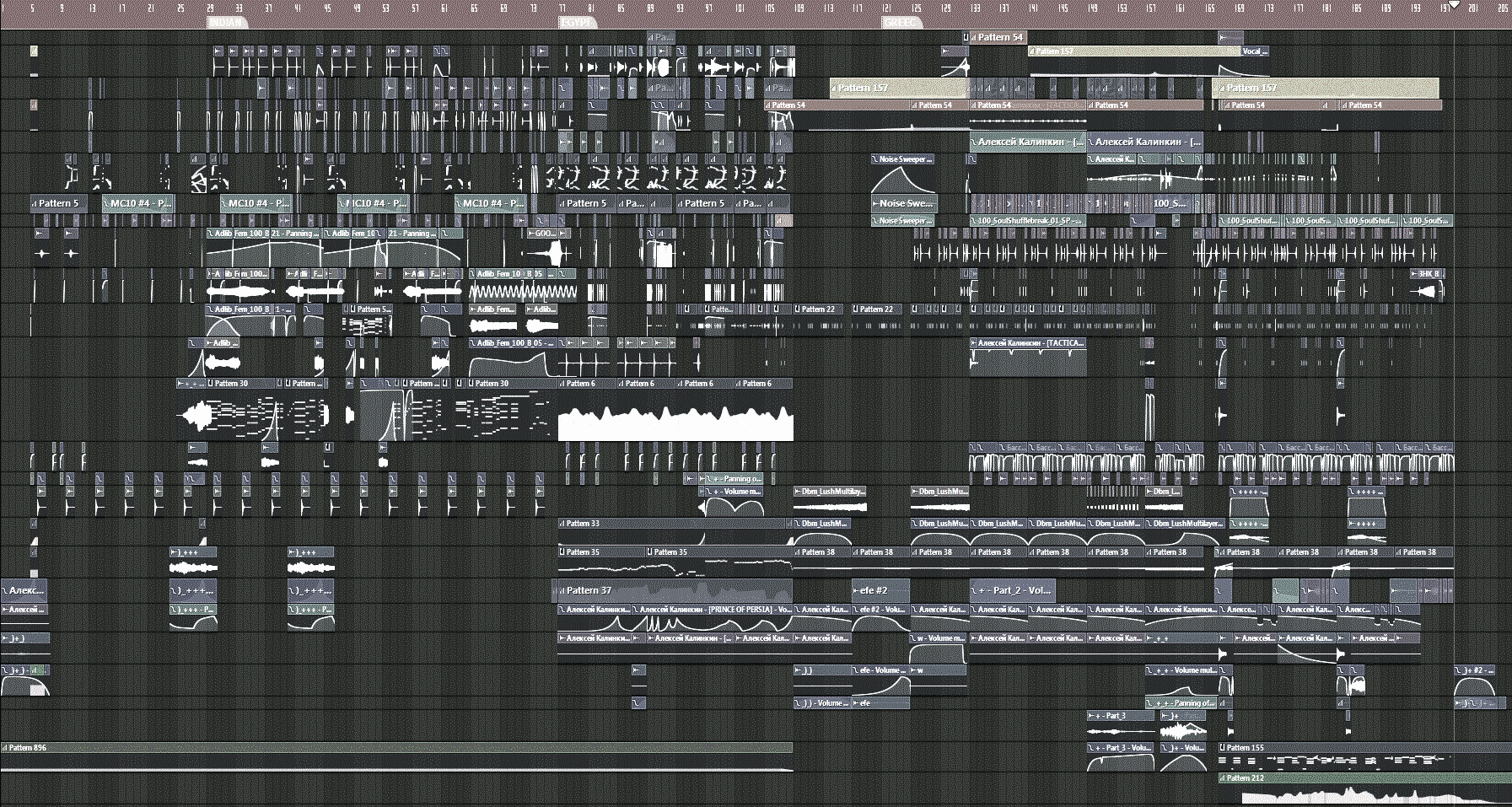
Task: Click bar number 201 on the ruler
Action: 1474,8
